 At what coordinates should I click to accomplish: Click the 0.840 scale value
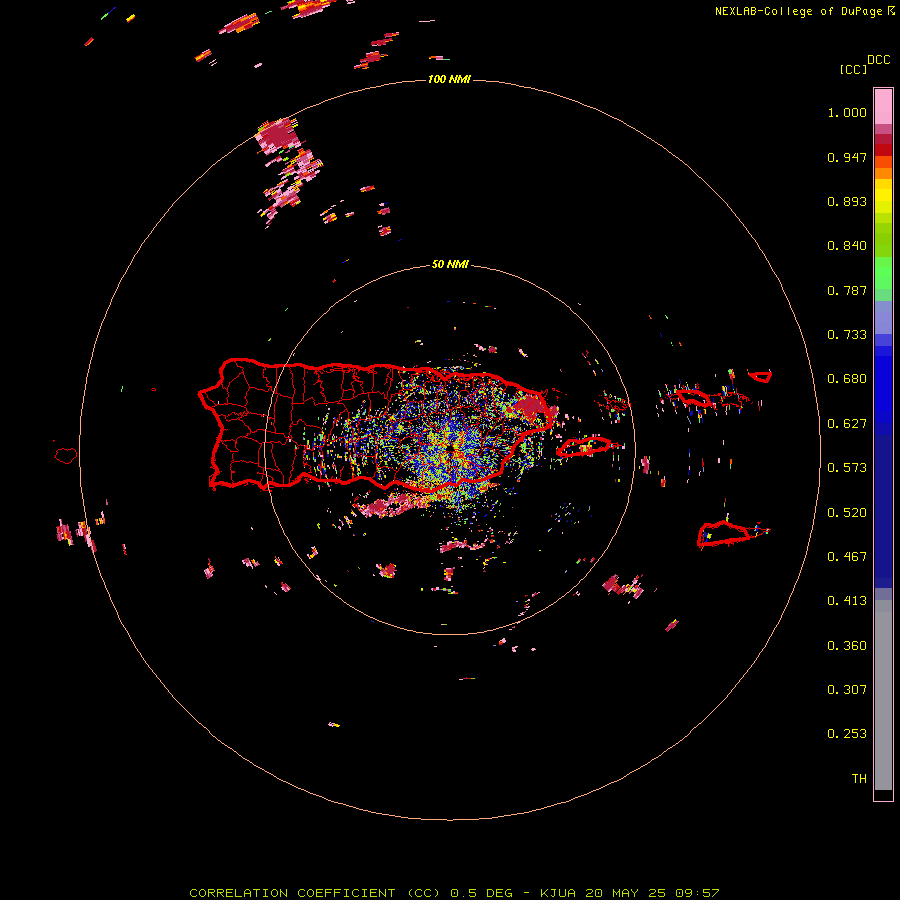[847, 246]
